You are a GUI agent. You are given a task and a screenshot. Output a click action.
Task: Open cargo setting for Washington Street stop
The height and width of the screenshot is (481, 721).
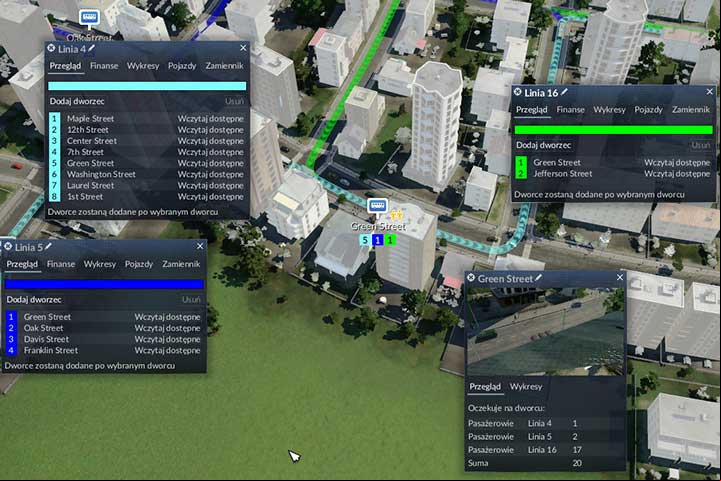click(x=211, y=174)
